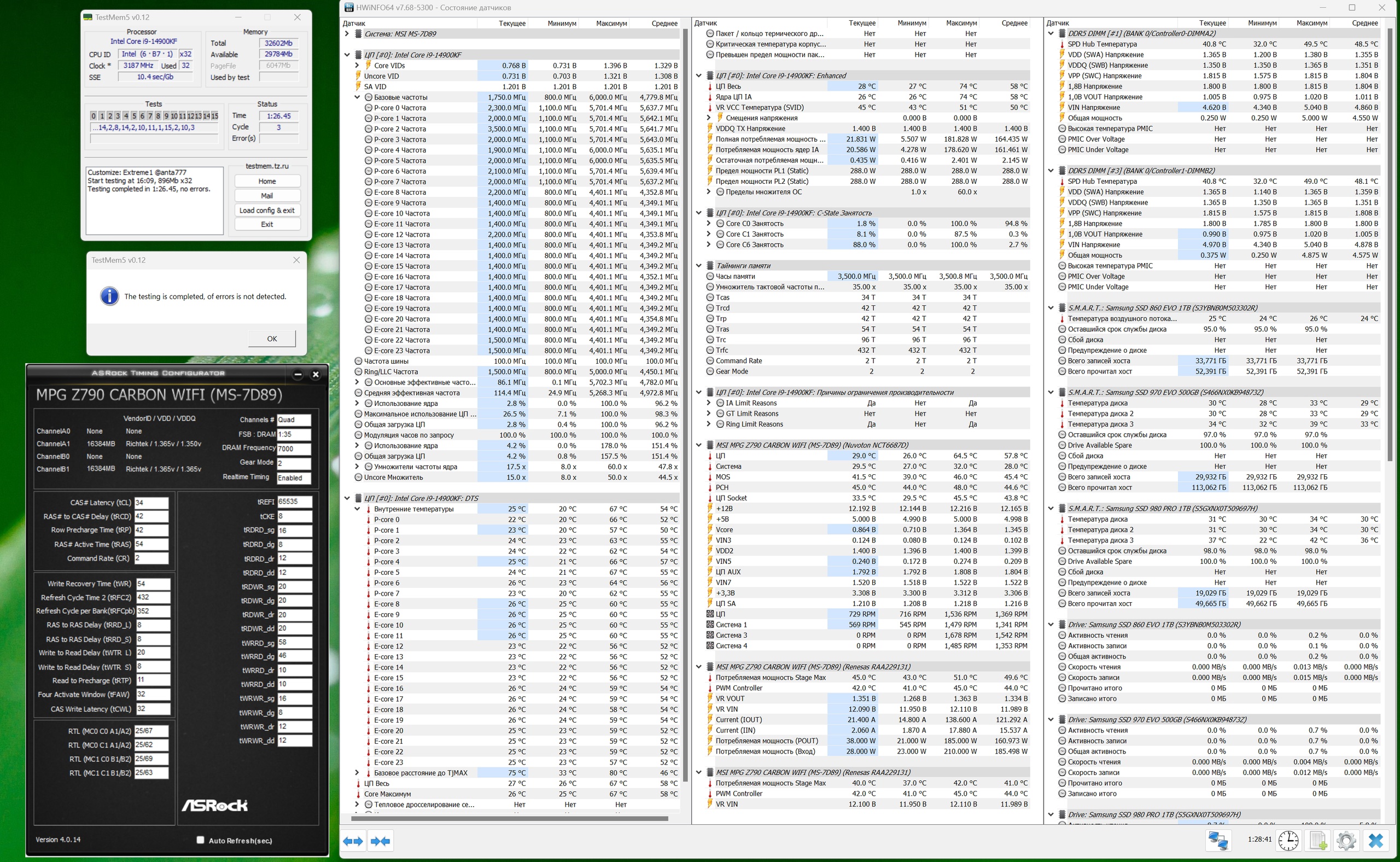Image resolution: width=1400 pixels, height=862 pixels.
Task: Open the remote network monitoring icon
Action: [x=1218, y=840]
